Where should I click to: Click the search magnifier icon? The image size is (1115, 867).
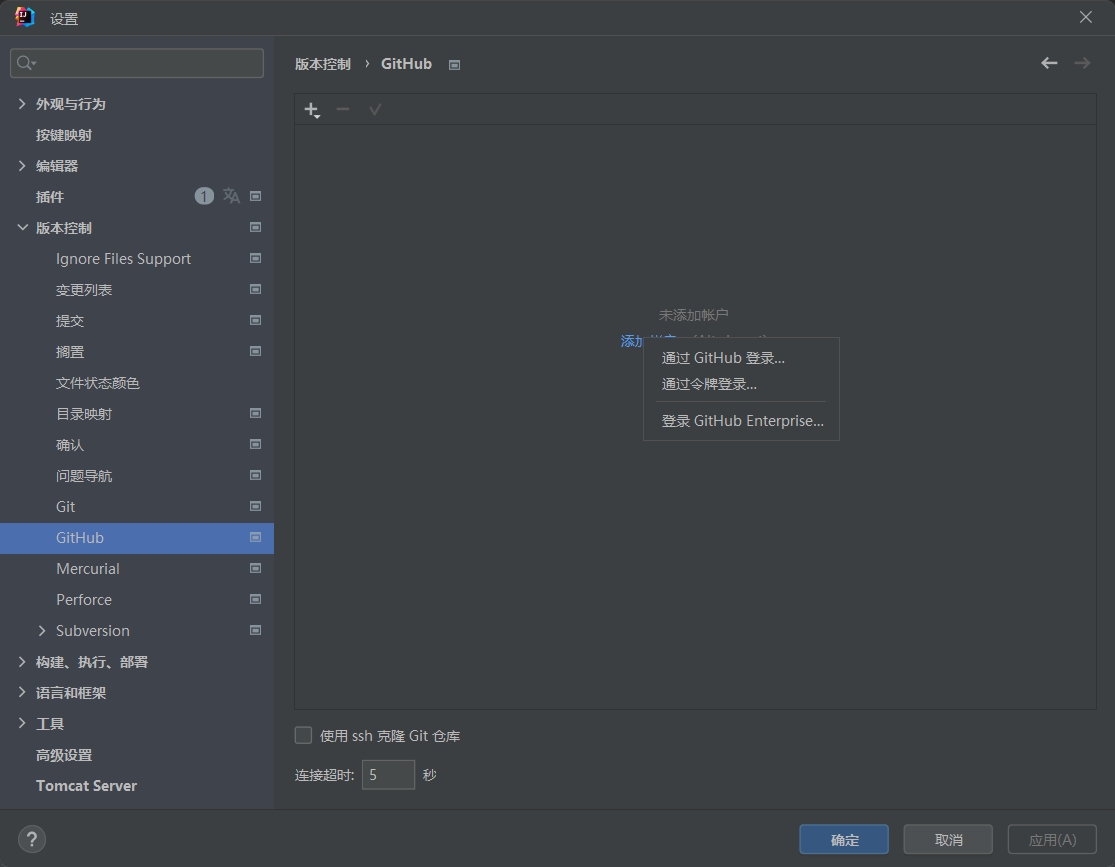(26, 63)
